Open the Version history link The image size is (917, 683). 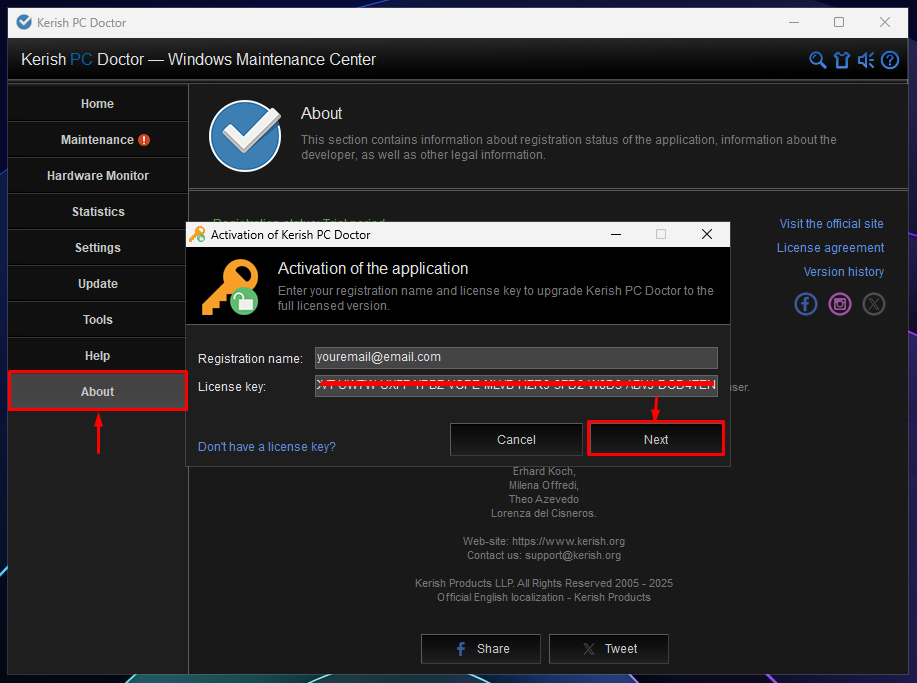(x=843, y=272)
